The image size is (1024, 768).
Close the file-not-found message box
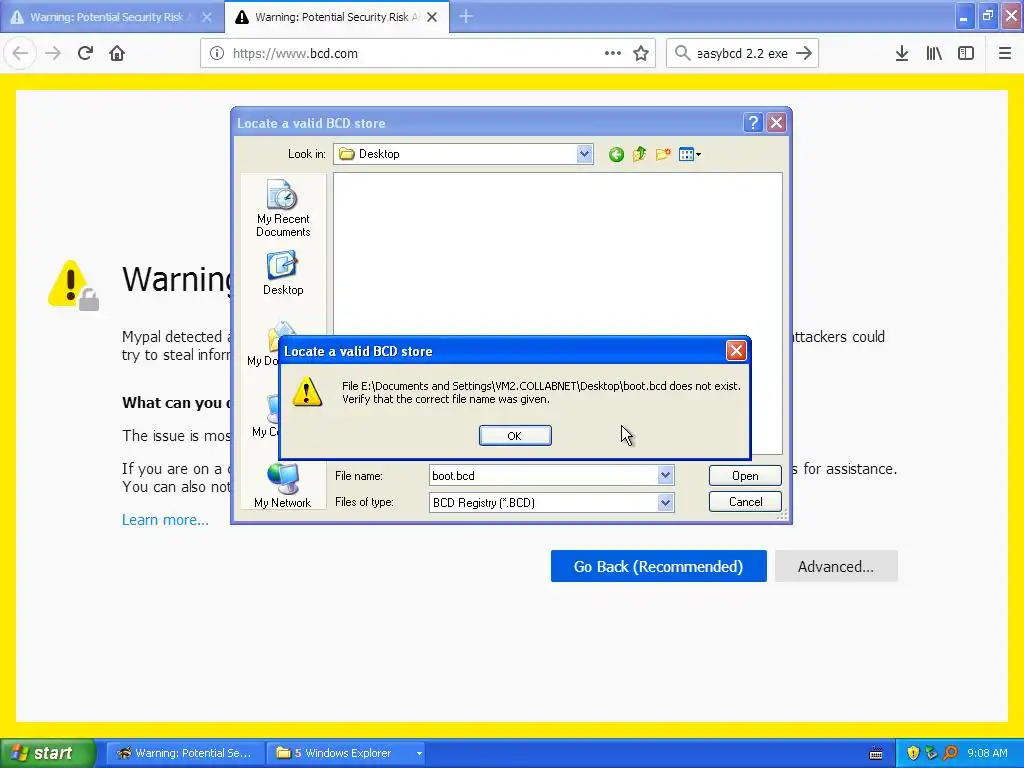[x=736, y=351]
